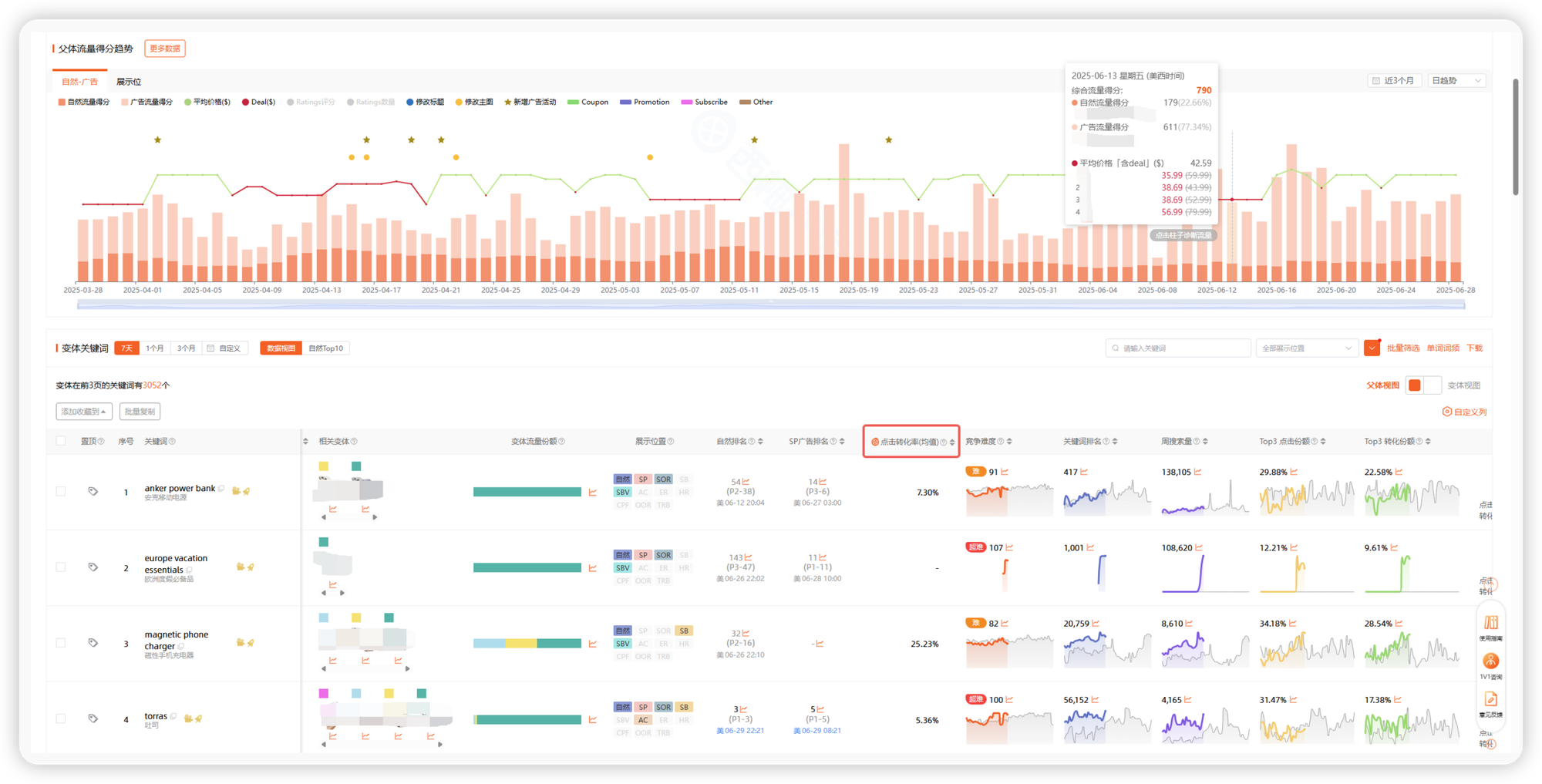The height and width of the screenshot is (784, 1542).
Task: Open the 日趋势 dropdown
Action: [1456, 81]
